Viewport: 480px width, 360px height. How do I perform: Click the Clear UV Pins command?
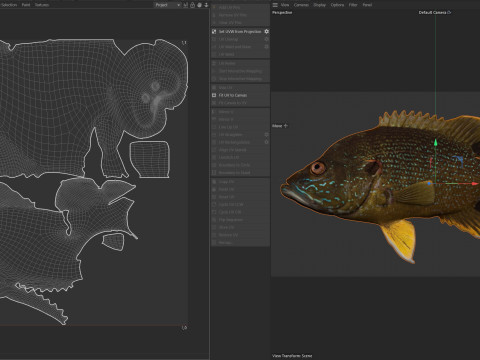point(227,23)
